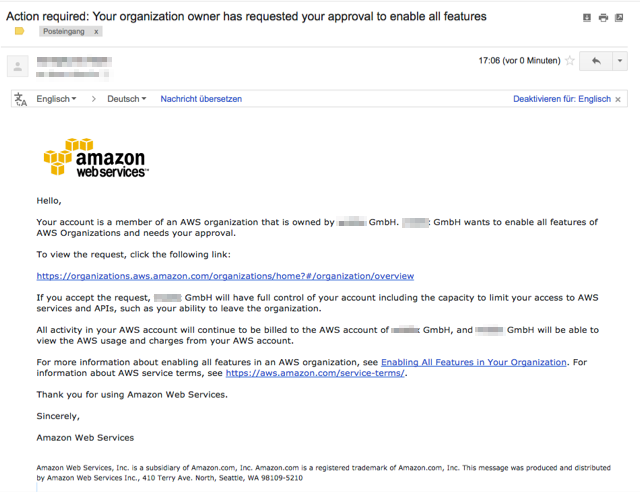Open the AWS organizations overview link
This screenshot has width=640, height=492.
225,276
